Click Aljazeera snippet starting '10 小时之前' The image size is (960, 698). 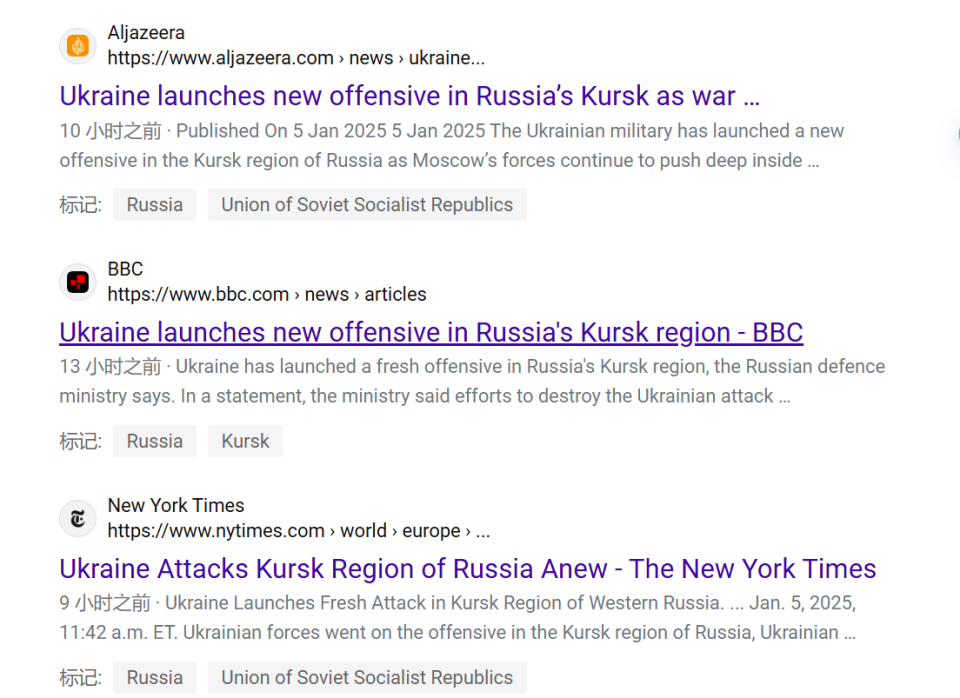click(x=452, y=146)
